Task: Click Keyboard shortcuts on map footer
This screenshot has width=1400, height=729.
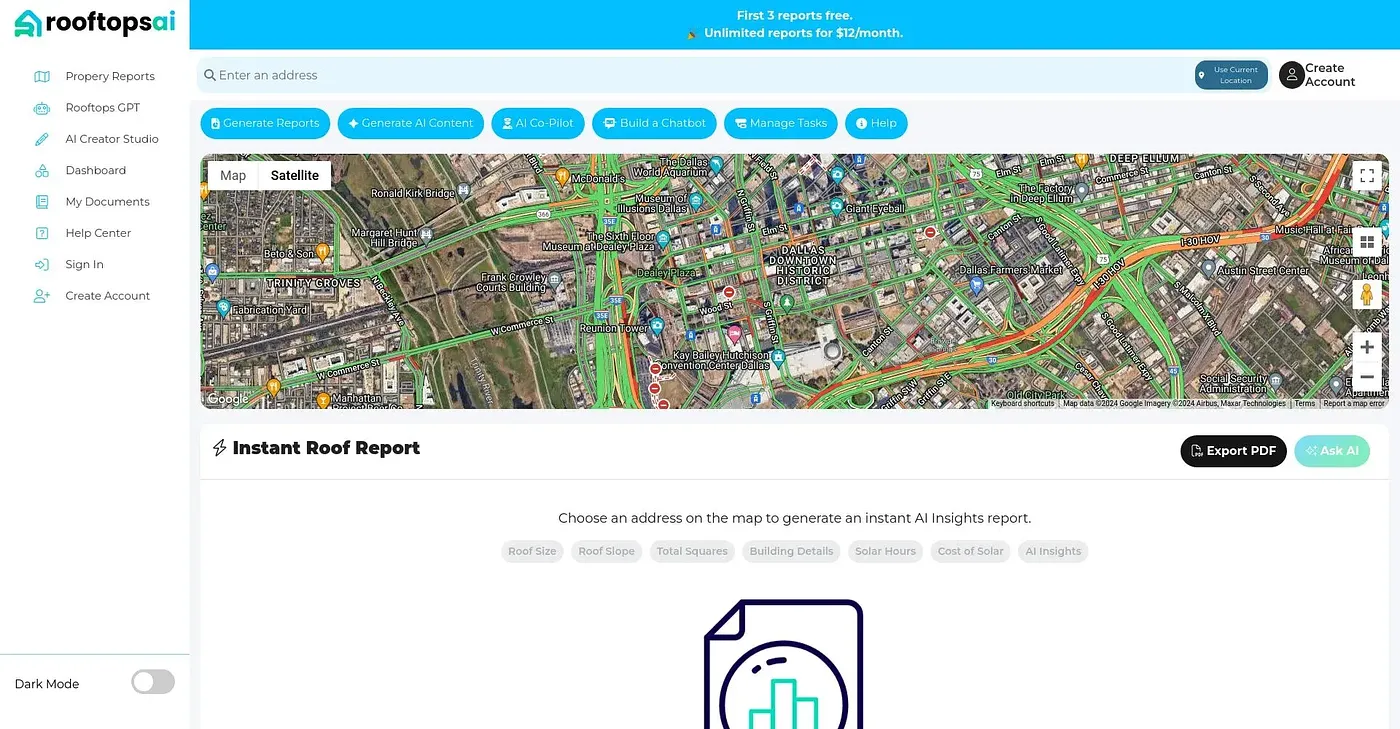Action: pos(1023,404)
